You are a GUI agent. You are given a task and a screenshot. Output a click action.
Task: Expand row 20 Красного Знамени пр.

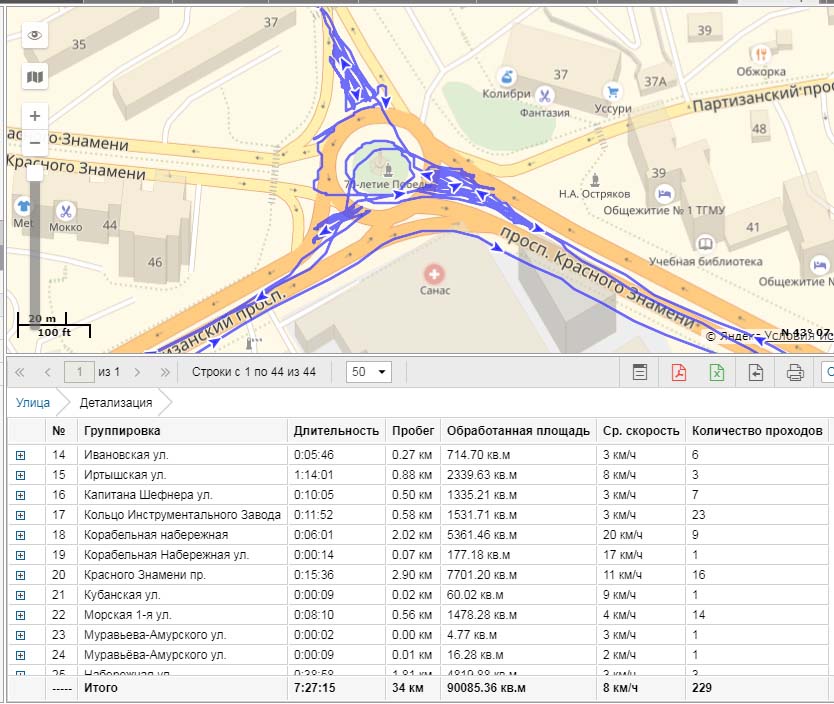click(19, 575)
